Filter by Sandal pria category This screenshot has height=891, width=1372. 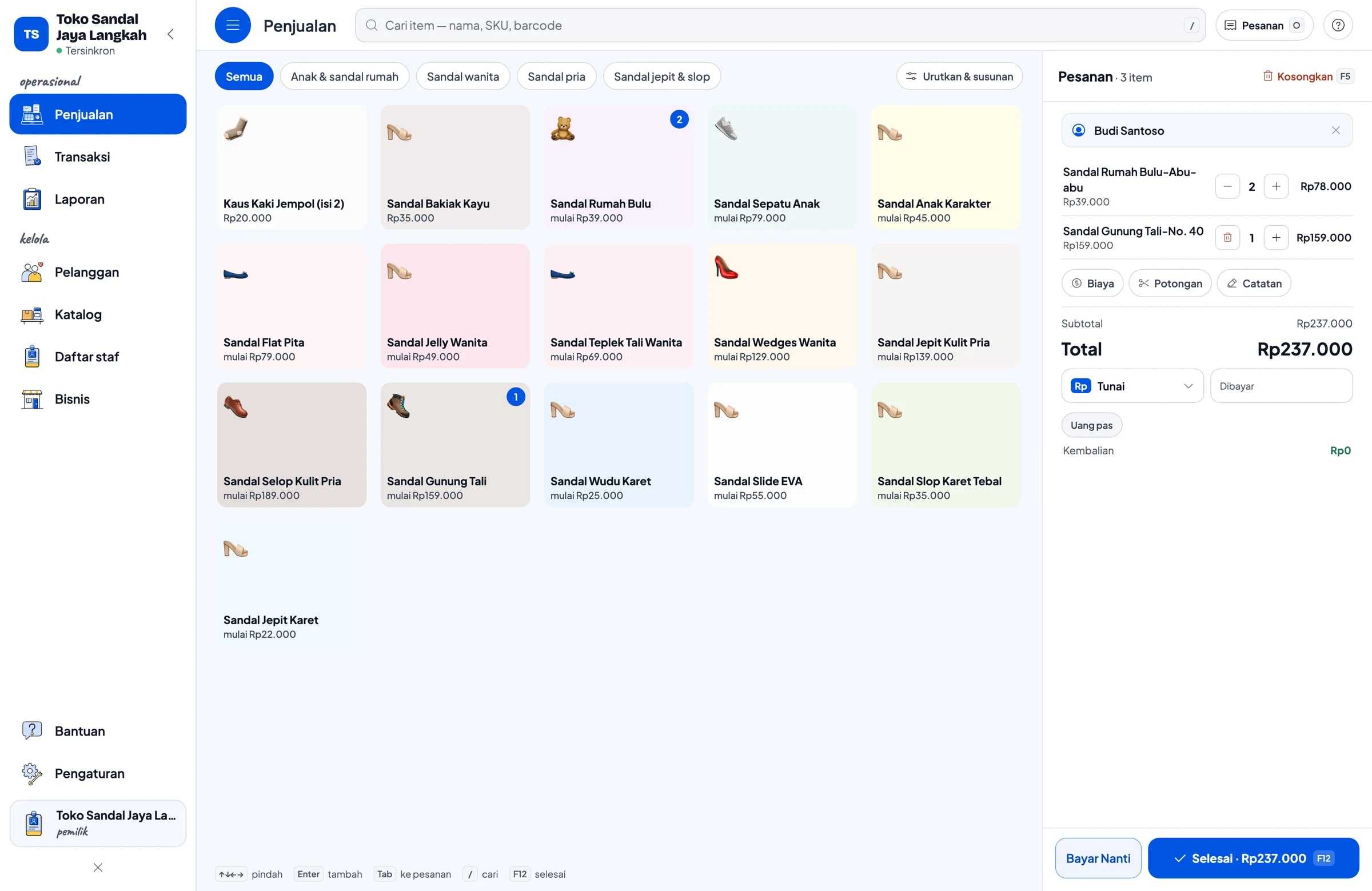point(556,77)
